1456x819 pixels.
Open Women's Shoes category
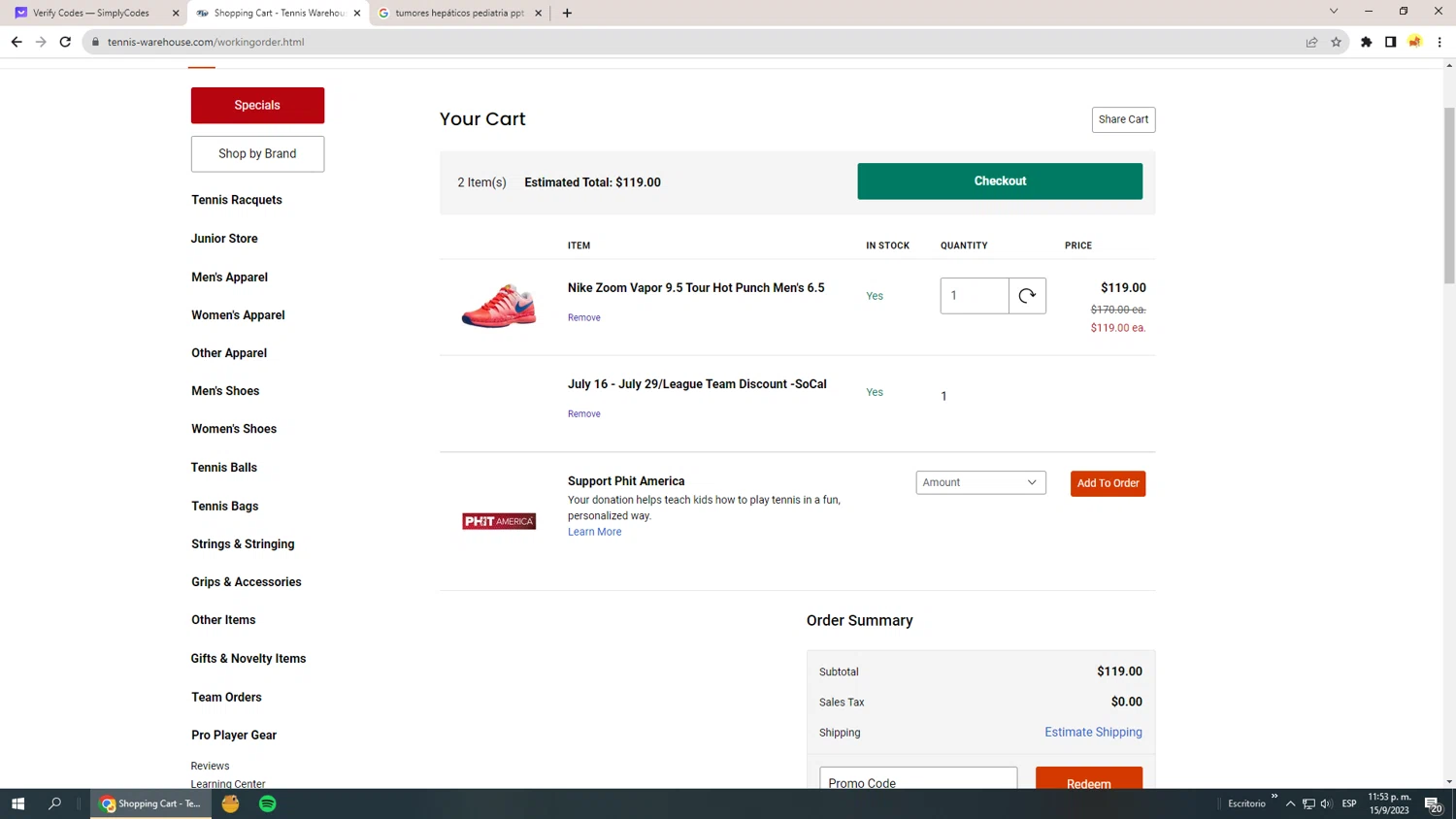[234, 429]
